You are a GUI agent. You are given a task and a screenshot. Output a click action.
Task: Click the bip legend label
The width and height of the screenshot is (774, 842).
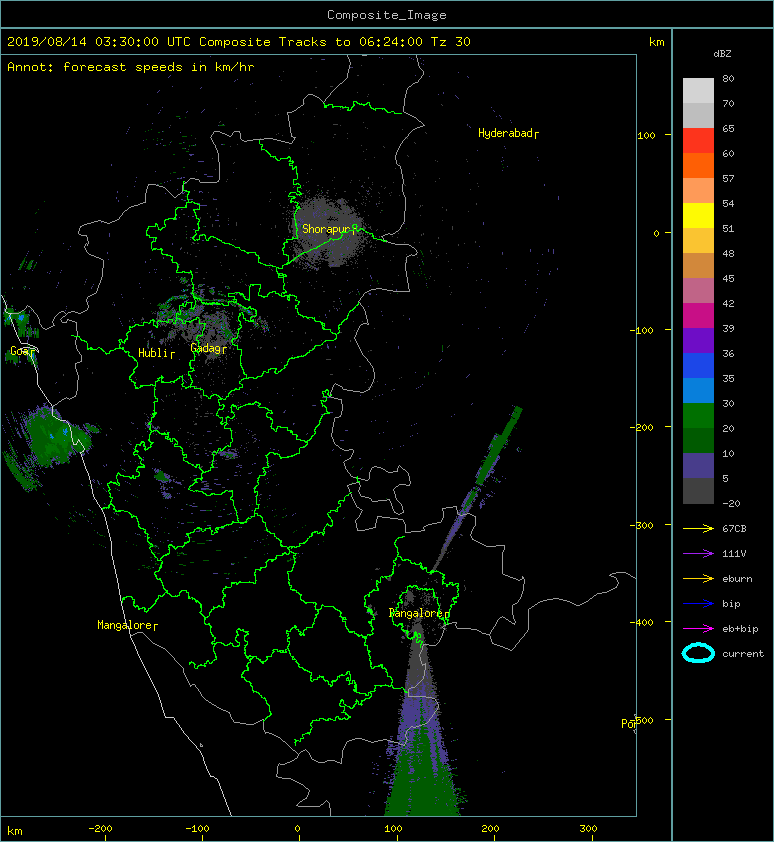click(x=731, y=604)
